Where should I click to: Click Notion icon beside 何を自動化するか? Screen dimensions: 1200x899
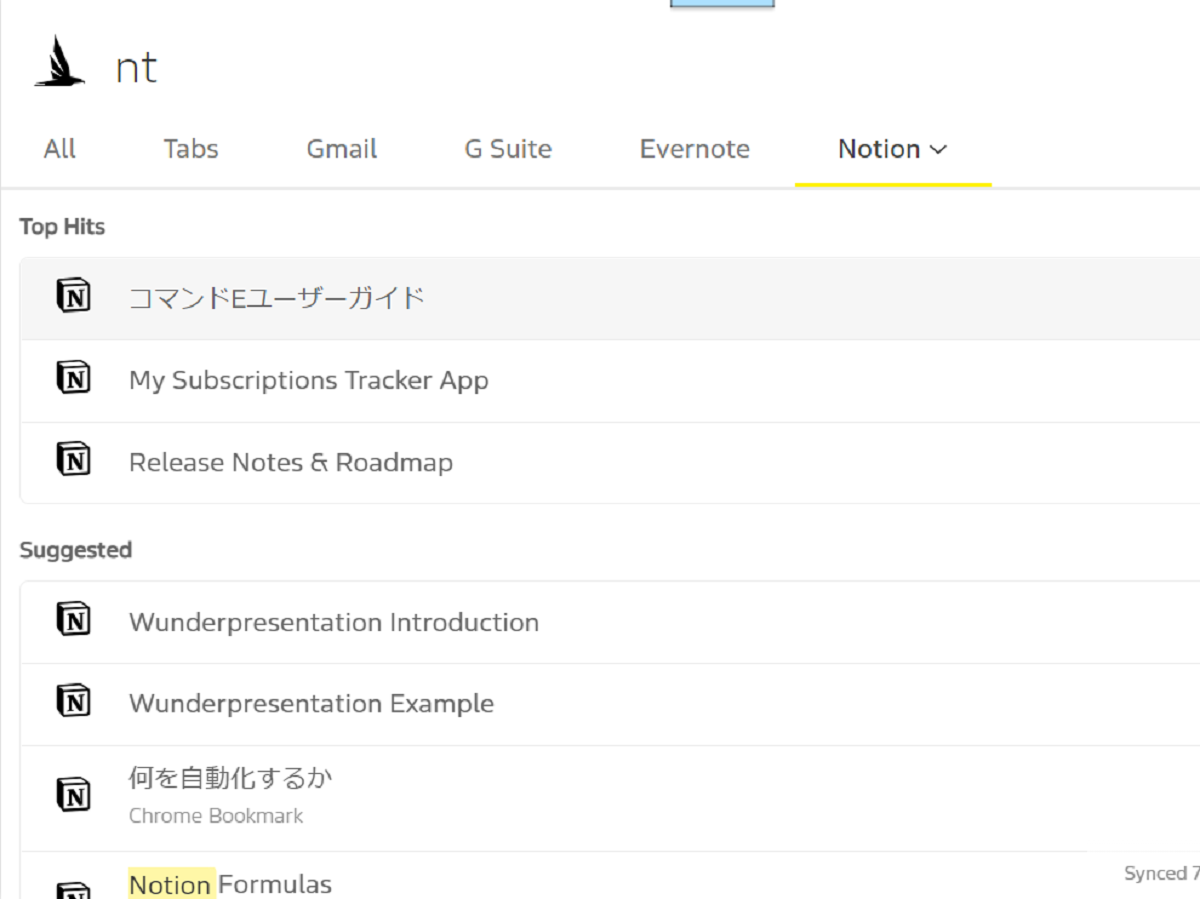(73, 797)
